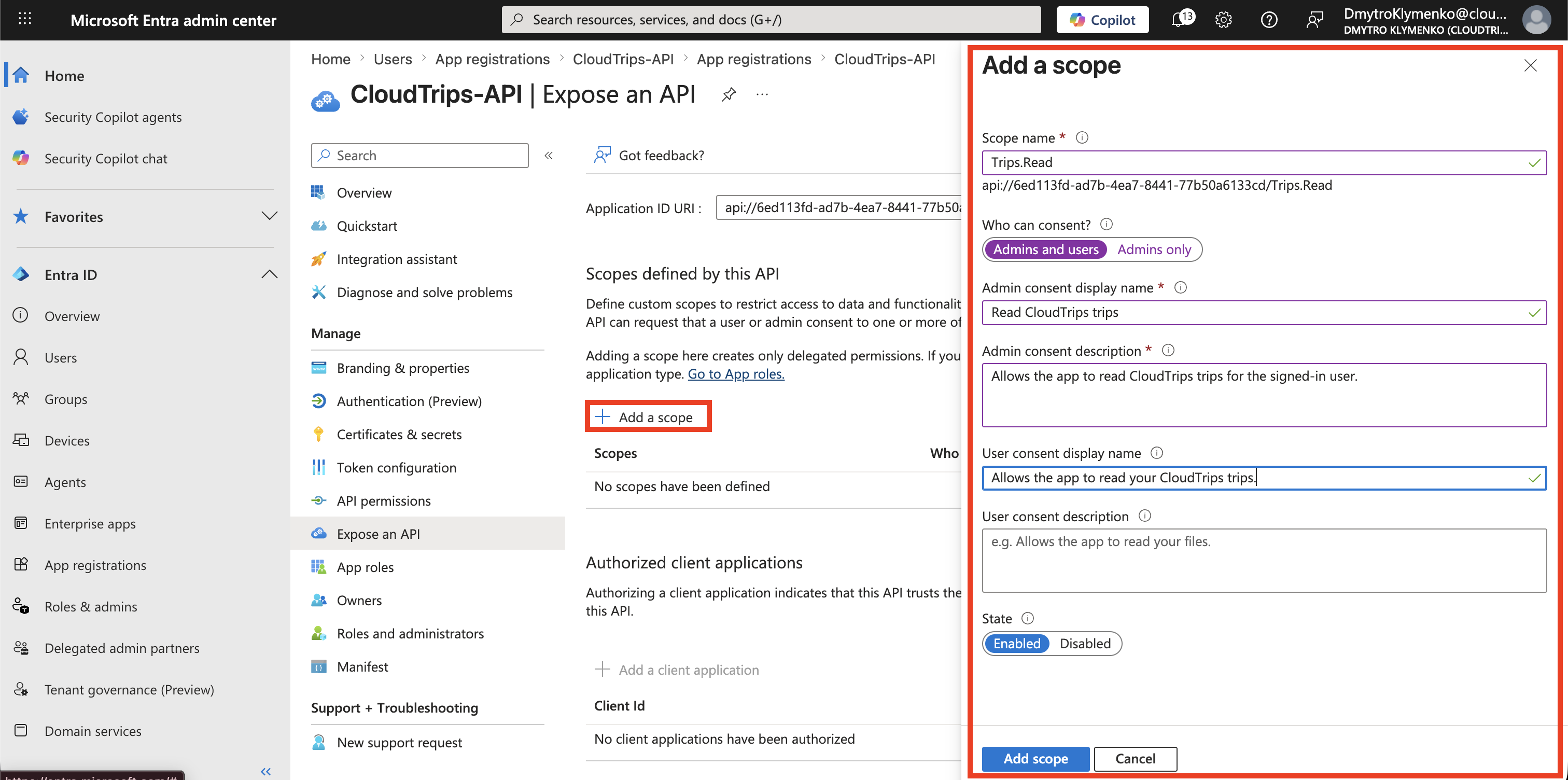Open the page more options ellipsis
This screenshot has height=780, width=1568.
[x=762, y=94]
